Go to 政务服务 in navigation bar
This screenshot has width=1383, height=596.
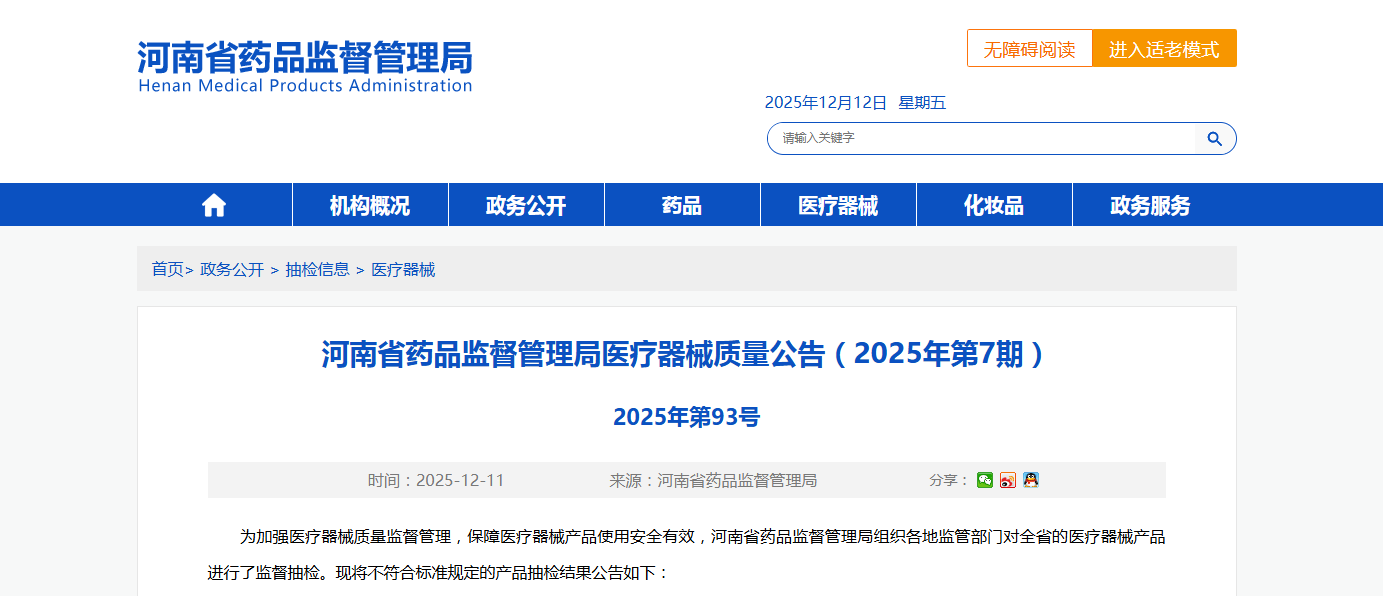tap(1150, 206)
